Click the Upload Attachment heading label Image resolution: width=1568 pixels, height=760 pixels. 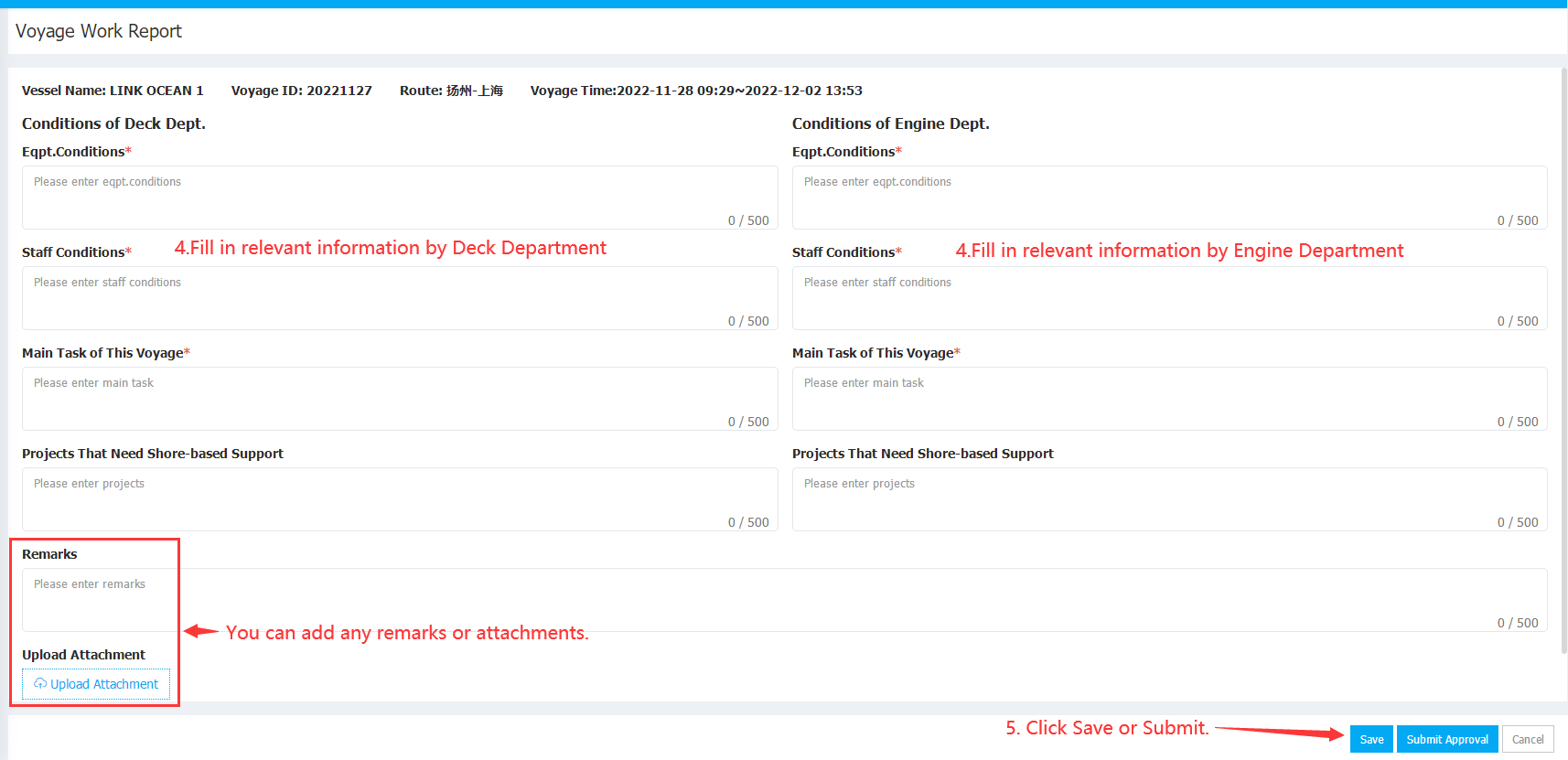click(x=83, y=655)
